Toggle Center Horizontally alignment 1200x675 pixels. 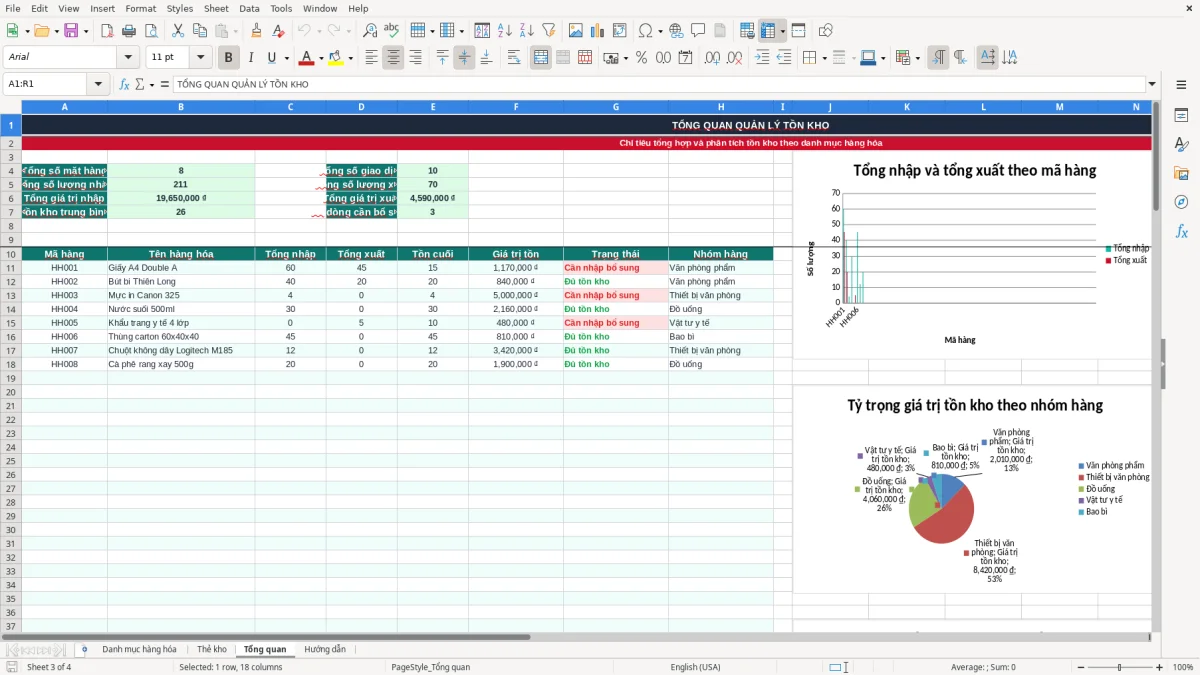point(393,58)
